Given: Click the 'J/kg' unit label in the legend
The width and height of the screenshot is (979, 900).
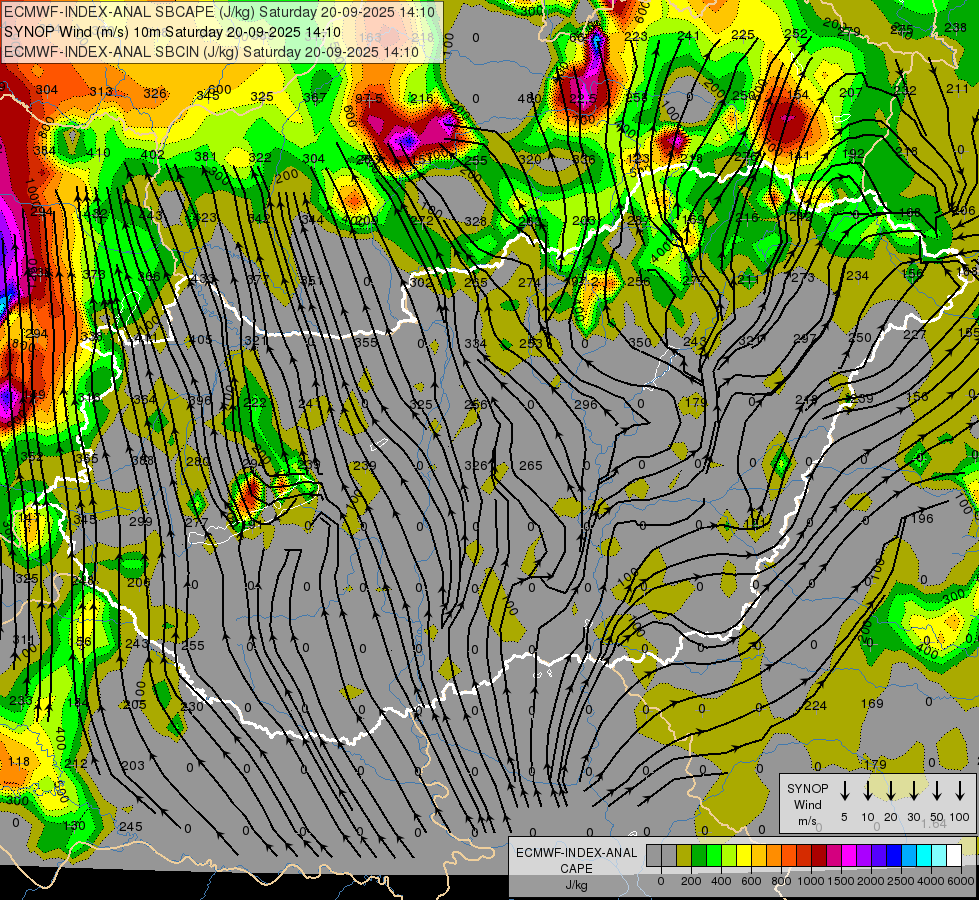Looking at the screenshot, I should (576, 885).
